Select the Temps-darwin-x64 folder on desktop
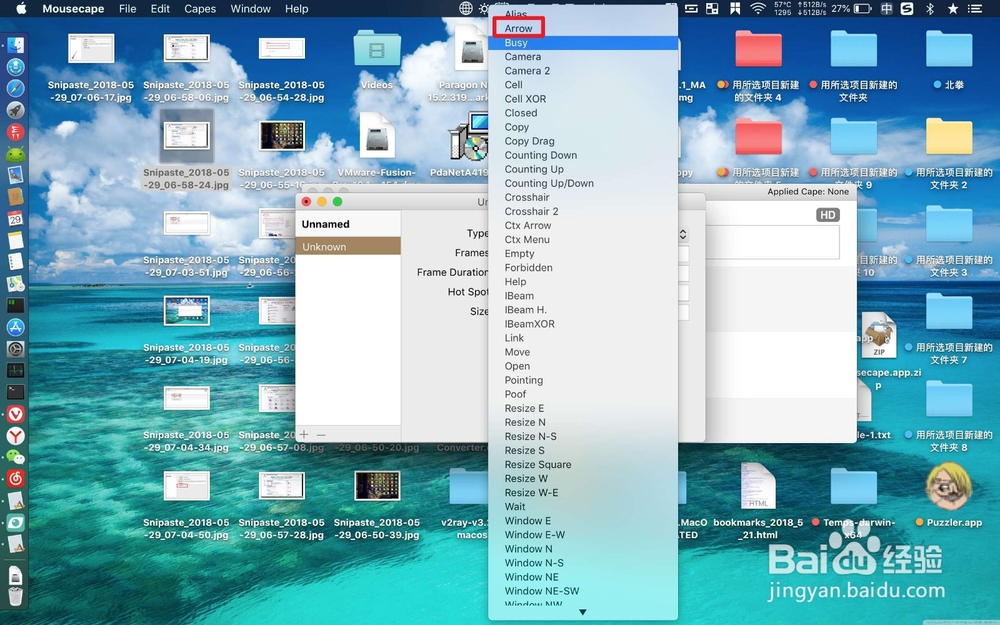Viewport: 1000px width, 625px height. [x=853, y=487]
